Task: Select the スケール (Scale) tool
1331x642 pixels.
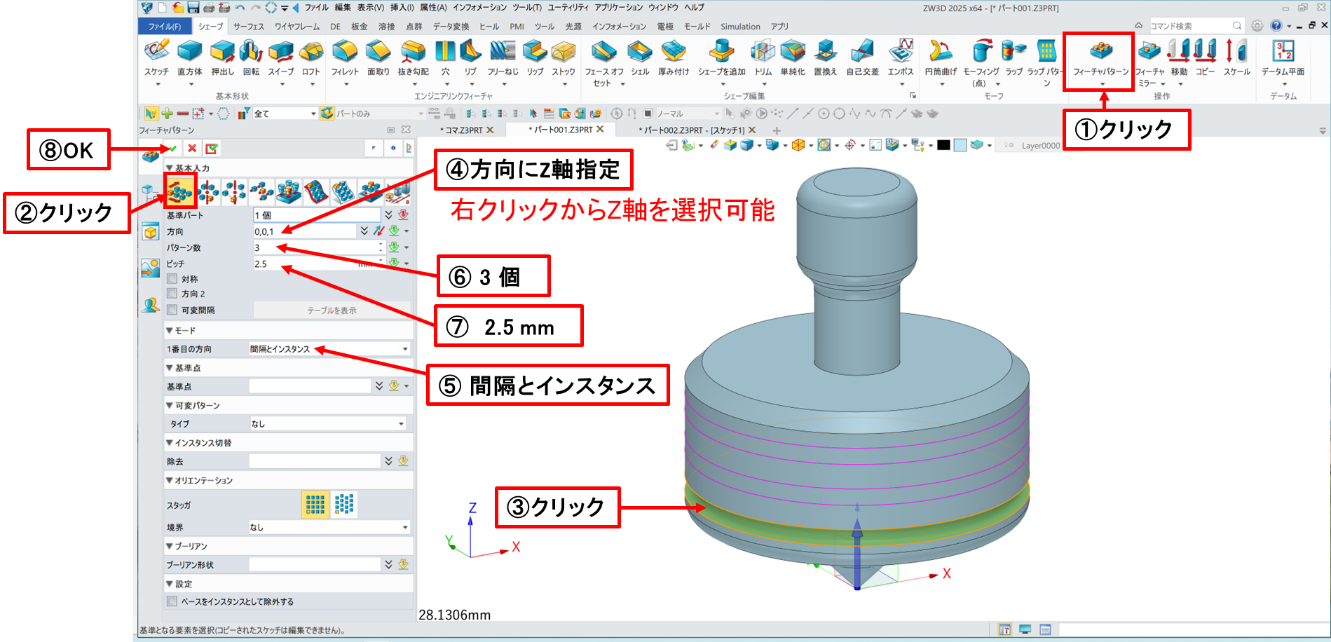Action: [x=1236, y=50]
